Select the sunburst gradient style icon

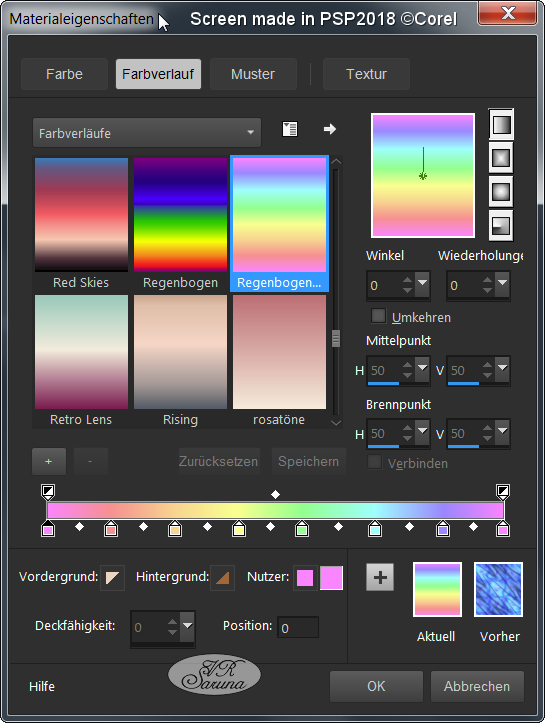tap(501, 192)
